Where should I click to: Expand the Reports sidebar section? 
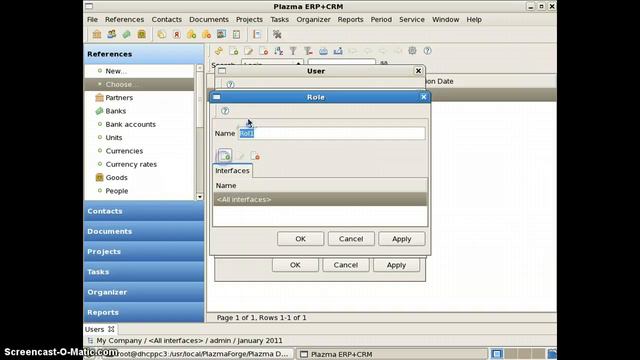click(x=144, y=312)
